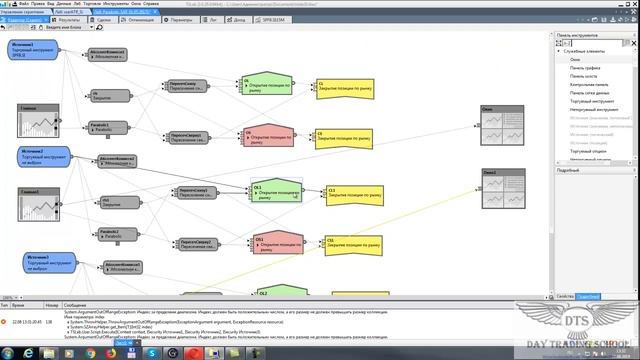This screenshot has width=640, height=360.
Task: Select the Окно window block
Action: click(502, 125)
